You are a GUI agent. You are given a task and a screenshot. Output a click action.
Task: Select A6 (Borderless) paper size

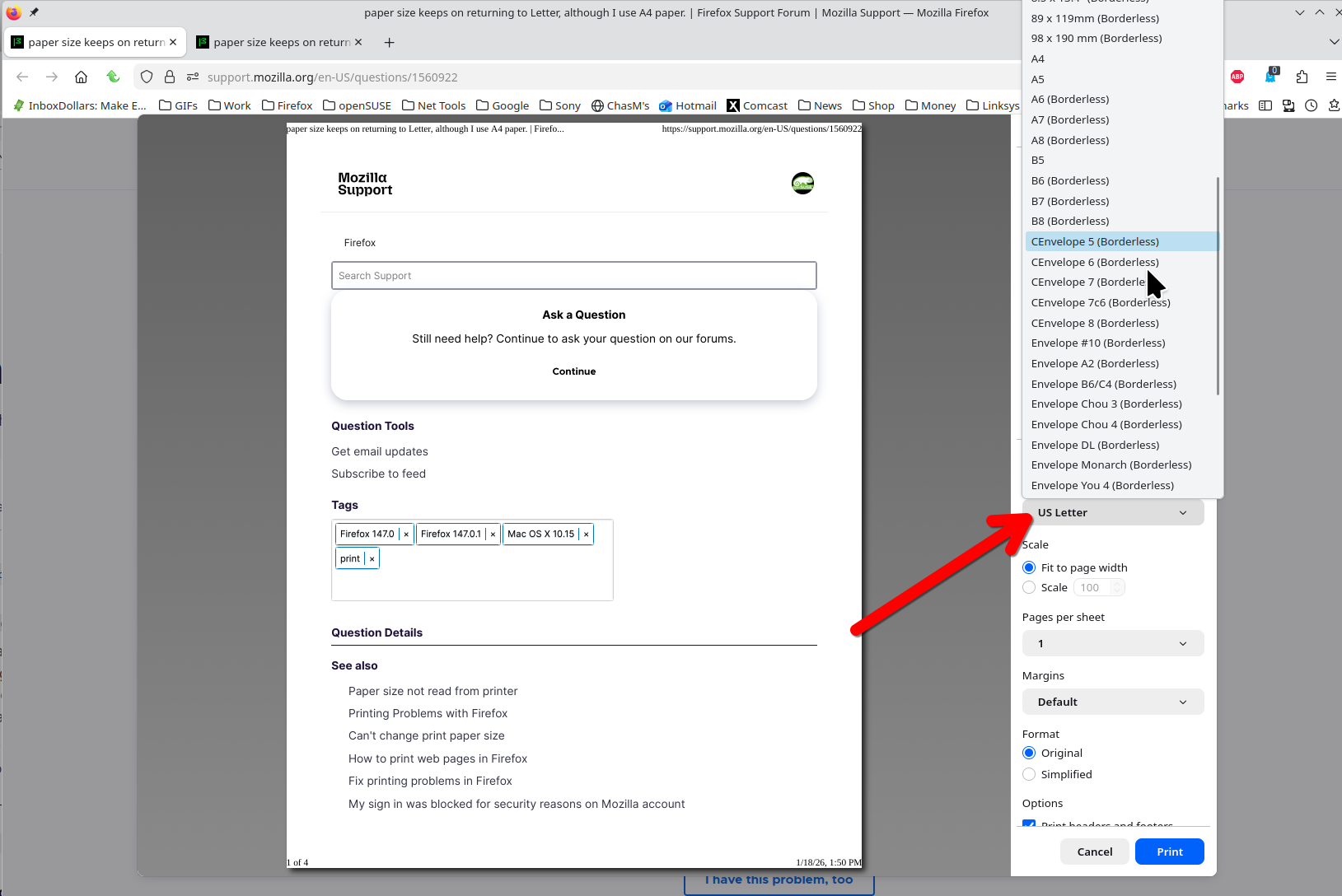coord(1122,99)
